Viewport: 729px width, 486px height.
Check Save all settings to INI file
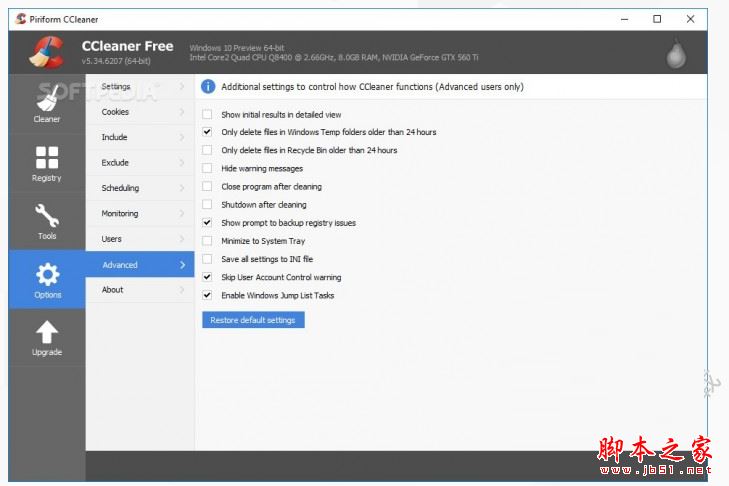(x=207, y=259)
